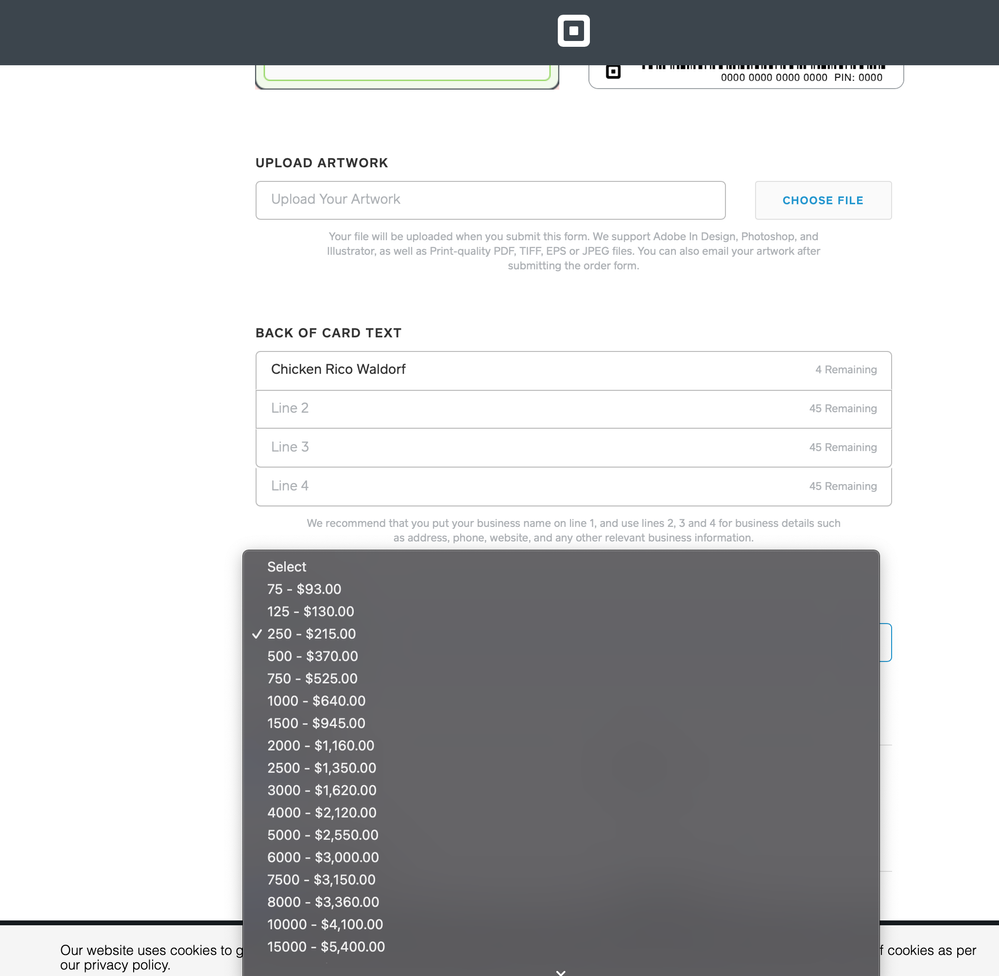Choose the 7500 - $3,150.00 quantity

[321, 880]
